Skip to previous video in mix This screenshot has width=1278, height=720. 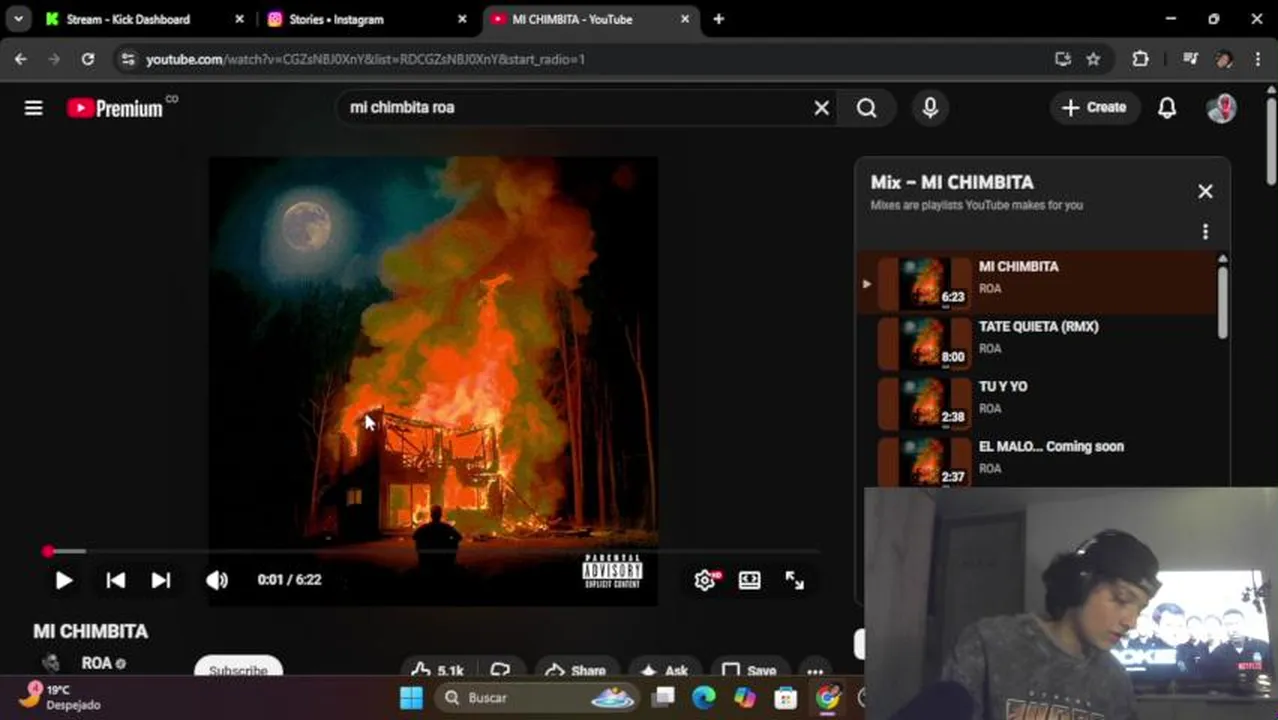pyautogui.click(x=116, y=580)
